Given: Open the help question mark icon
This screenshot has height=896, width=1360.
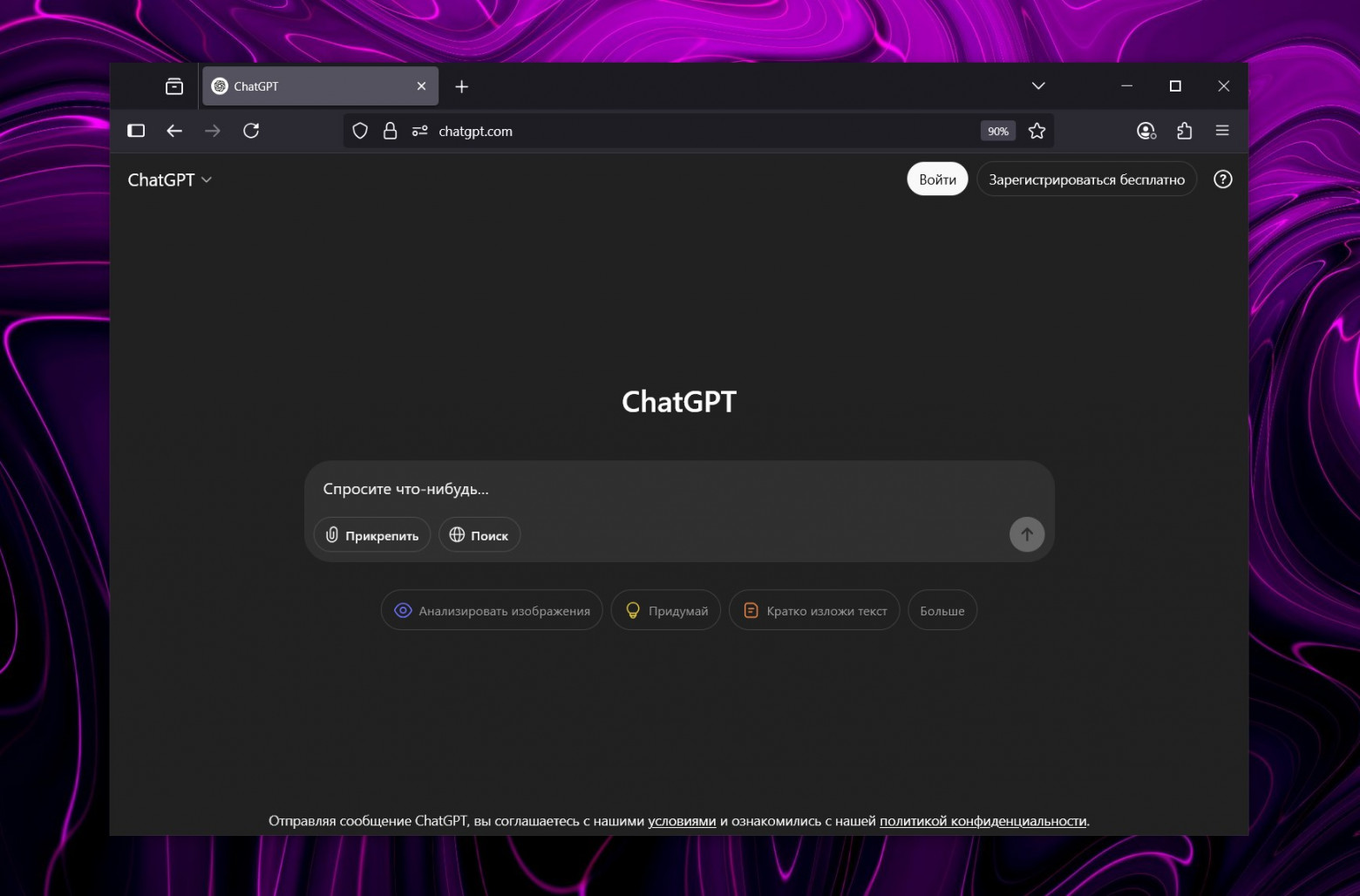Looking at the screenshot, I should click(1223, 180).
